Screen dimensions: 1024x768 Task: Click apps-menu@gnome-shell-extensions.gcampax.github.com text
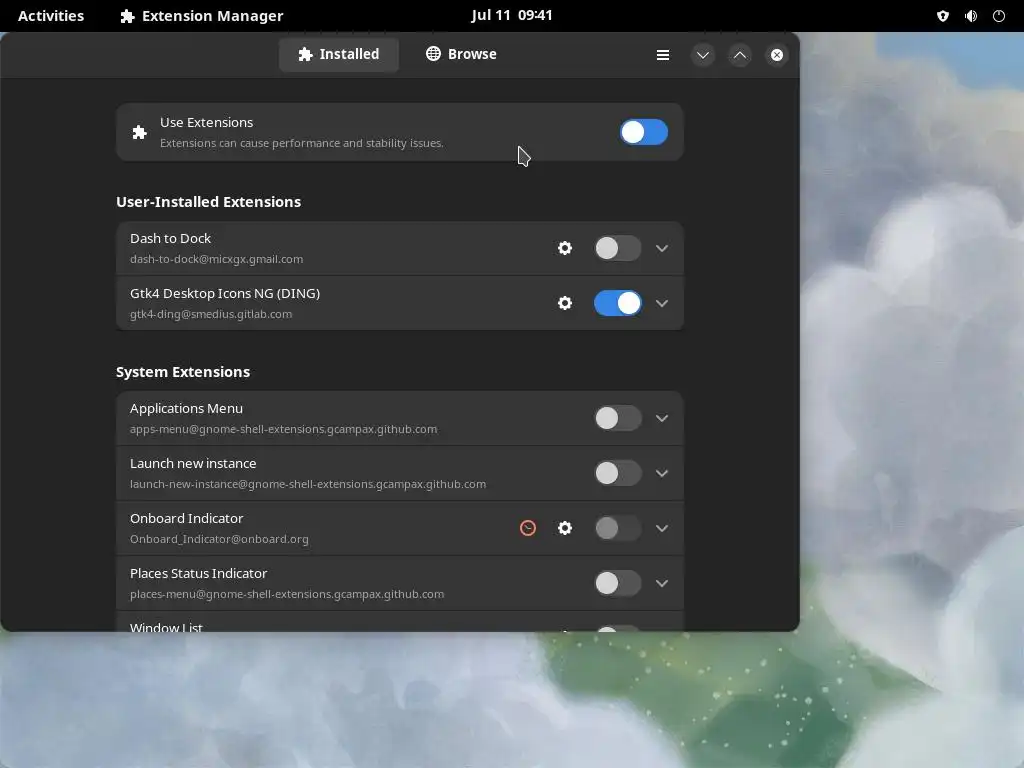(x=283, y=429)
